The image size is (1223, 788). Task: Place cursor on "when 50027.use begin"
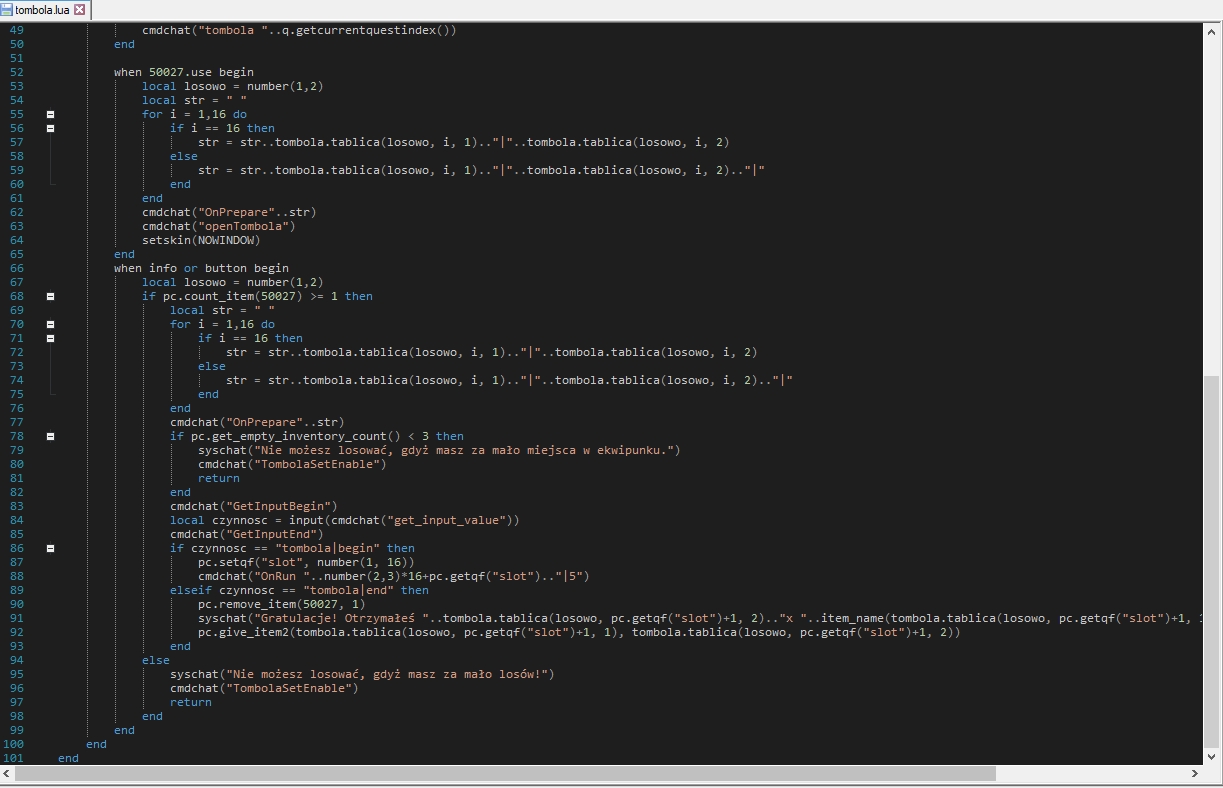coord(184,72)
